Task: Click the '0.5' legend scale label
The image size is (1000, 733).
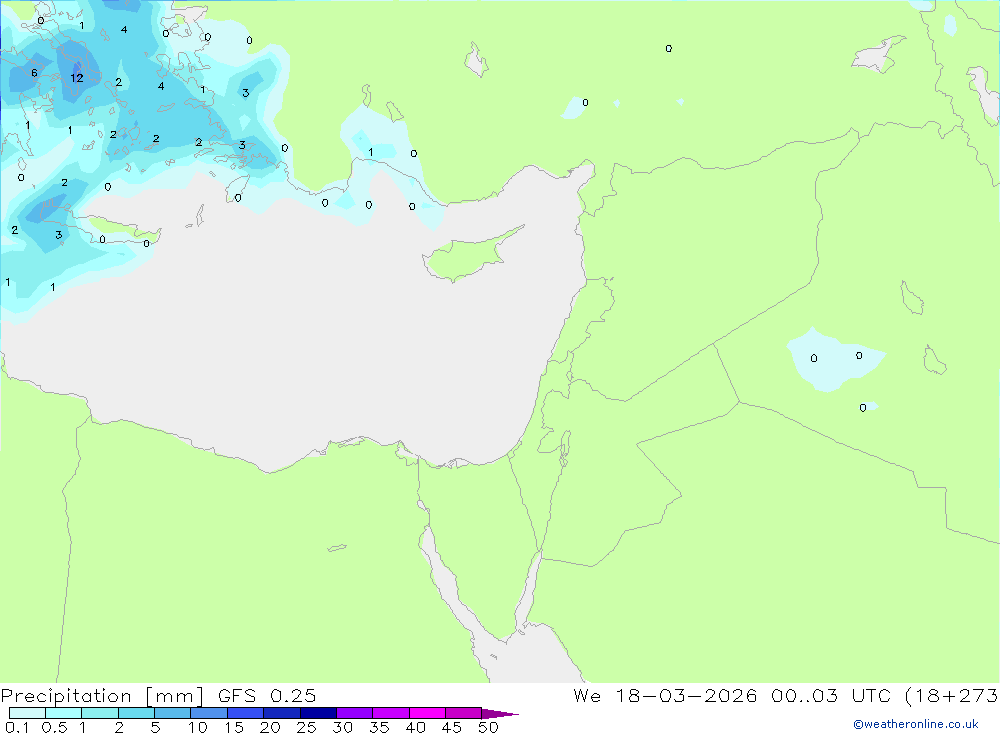Action: tap(54, 727)
